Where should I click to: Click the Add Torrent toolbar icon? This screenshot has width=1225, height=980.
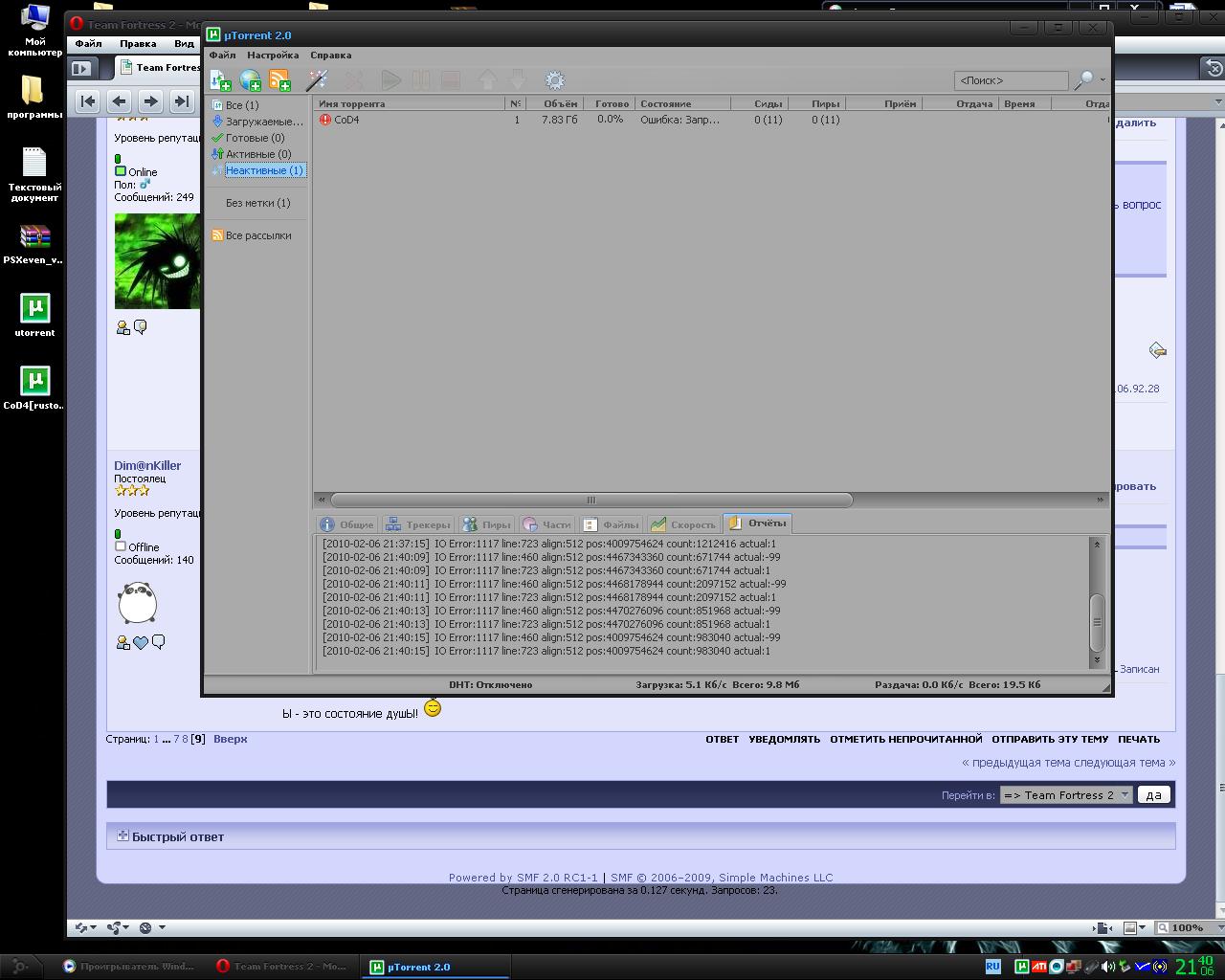(x=220, y=80)
